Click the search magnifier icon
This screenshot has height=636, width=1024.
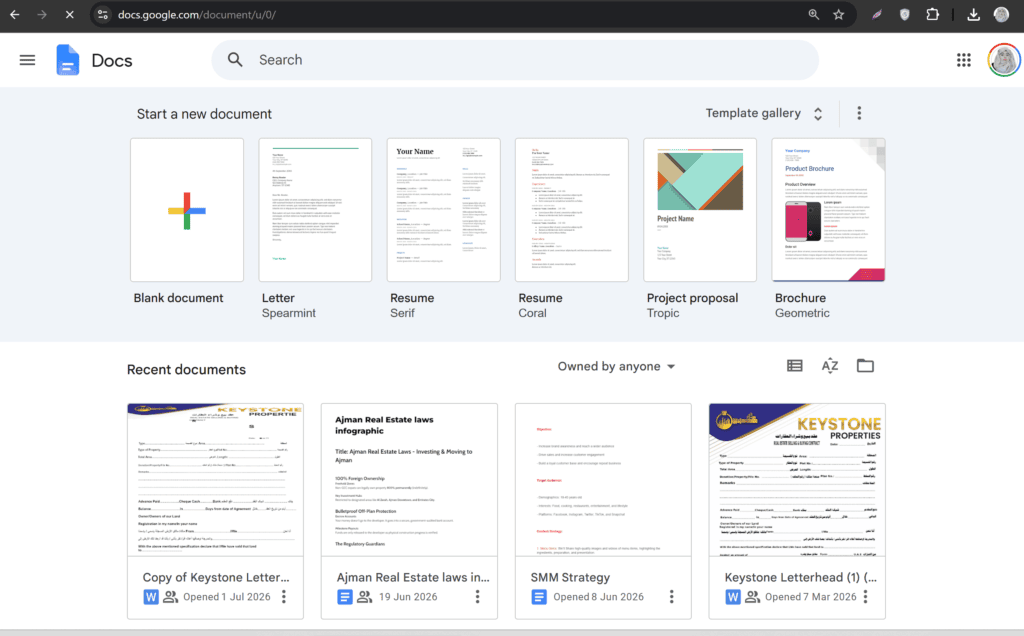235,60
